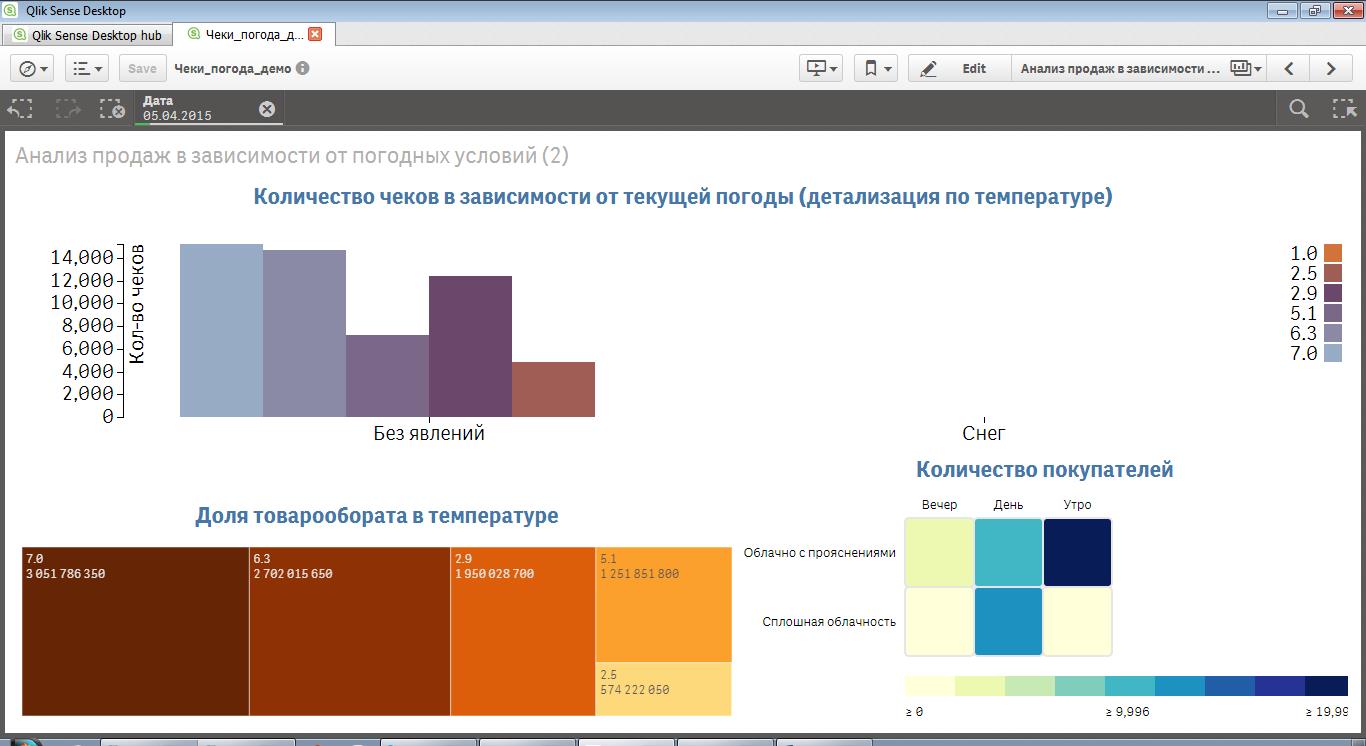Select legend swatch for temperature 7.0
This screenshot has width=1366, height=746.
click(x=1332, y=353)
